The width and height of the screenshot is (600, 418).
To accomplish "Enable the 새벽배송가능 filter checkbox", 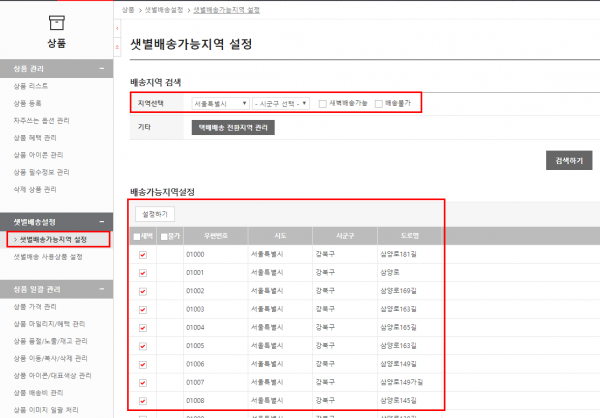I will click(x=322, y=103).
